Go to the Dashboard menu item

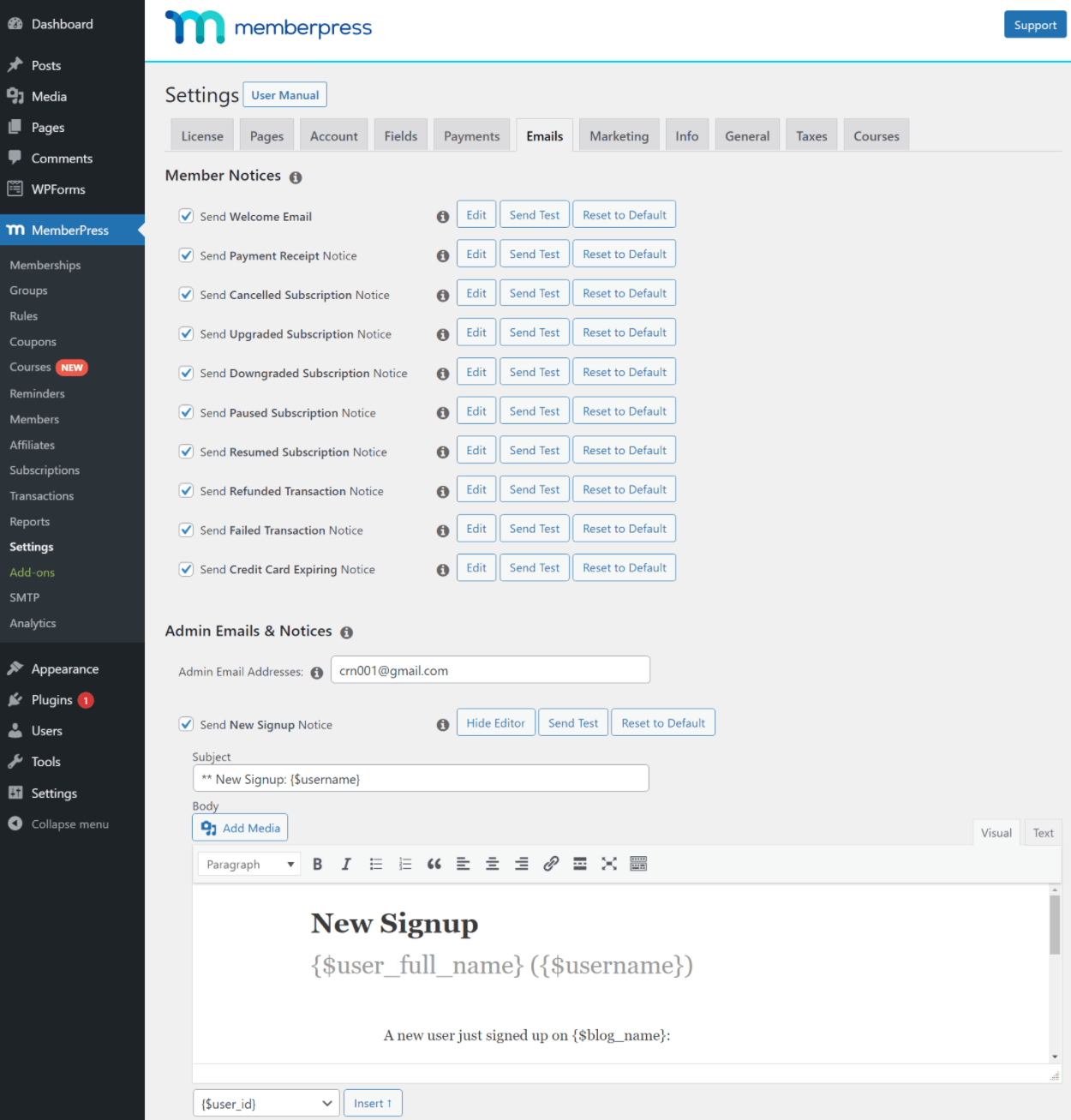coord(63,24)
